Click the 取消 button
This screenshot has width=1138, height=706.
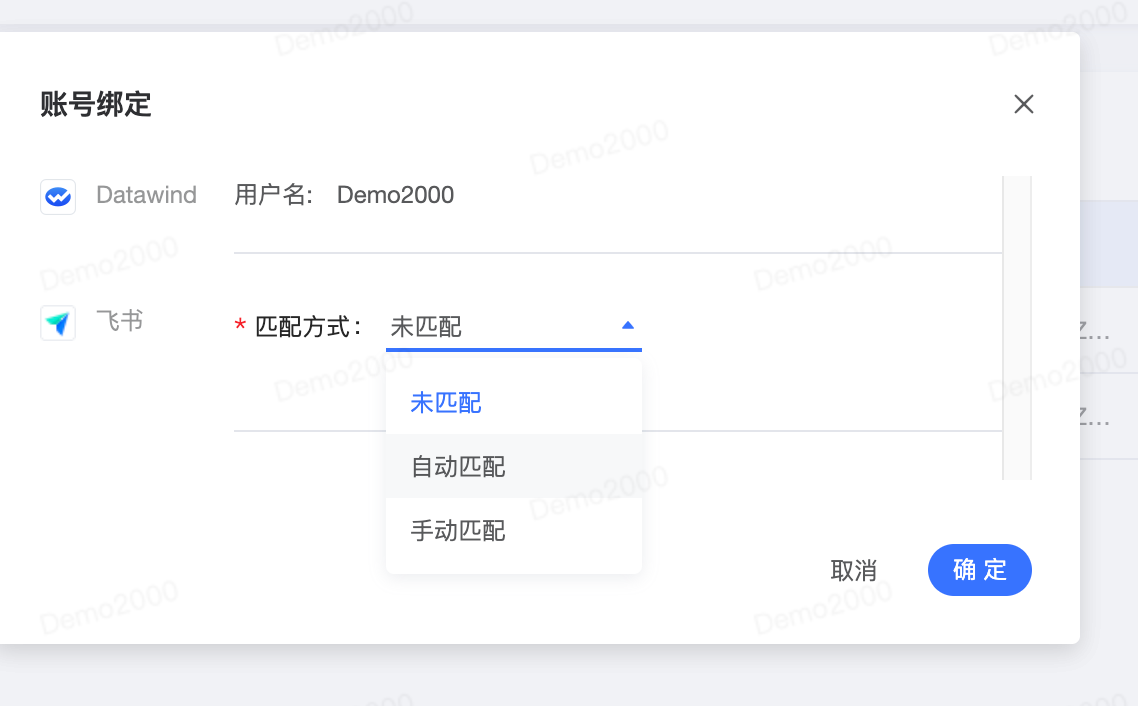click(x=854, y=570)
